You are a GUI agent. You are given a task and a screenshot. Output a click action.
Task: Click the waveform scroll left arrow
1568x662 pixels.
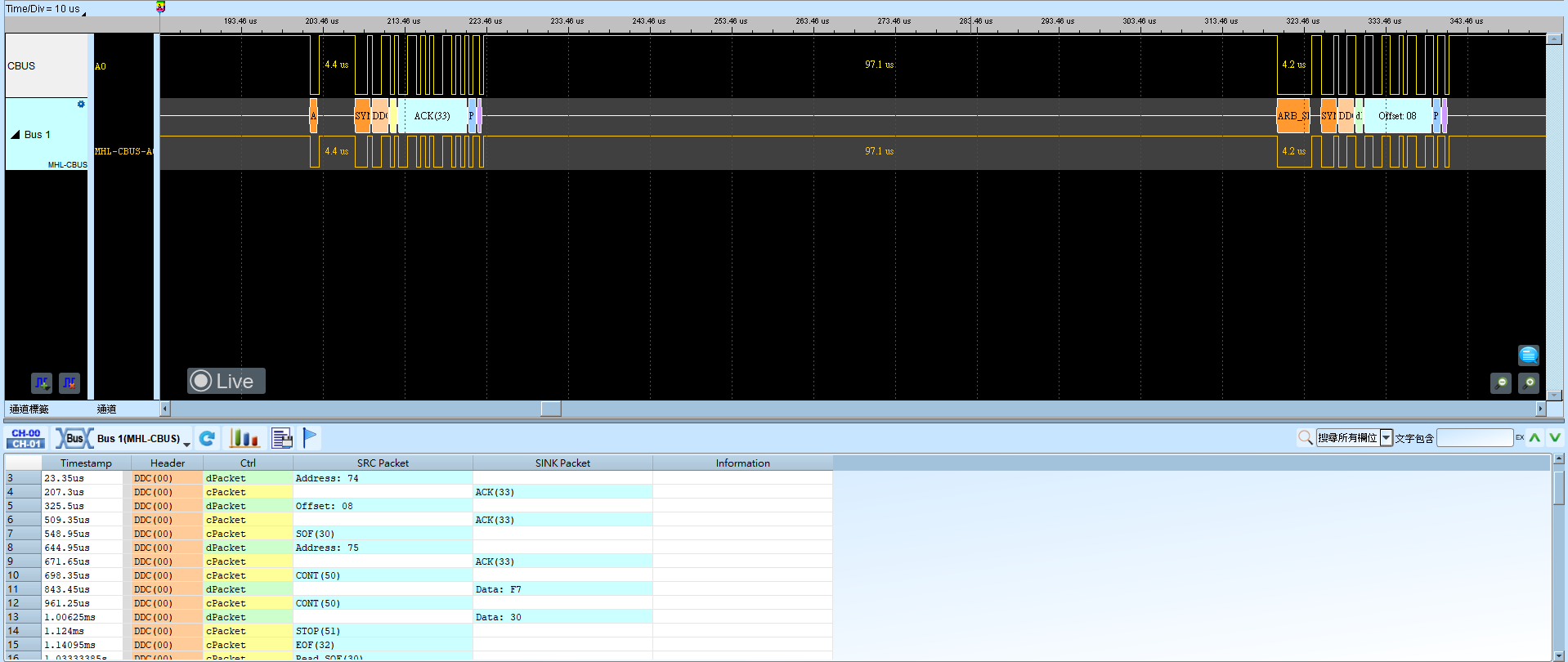[x=165, y=409]
